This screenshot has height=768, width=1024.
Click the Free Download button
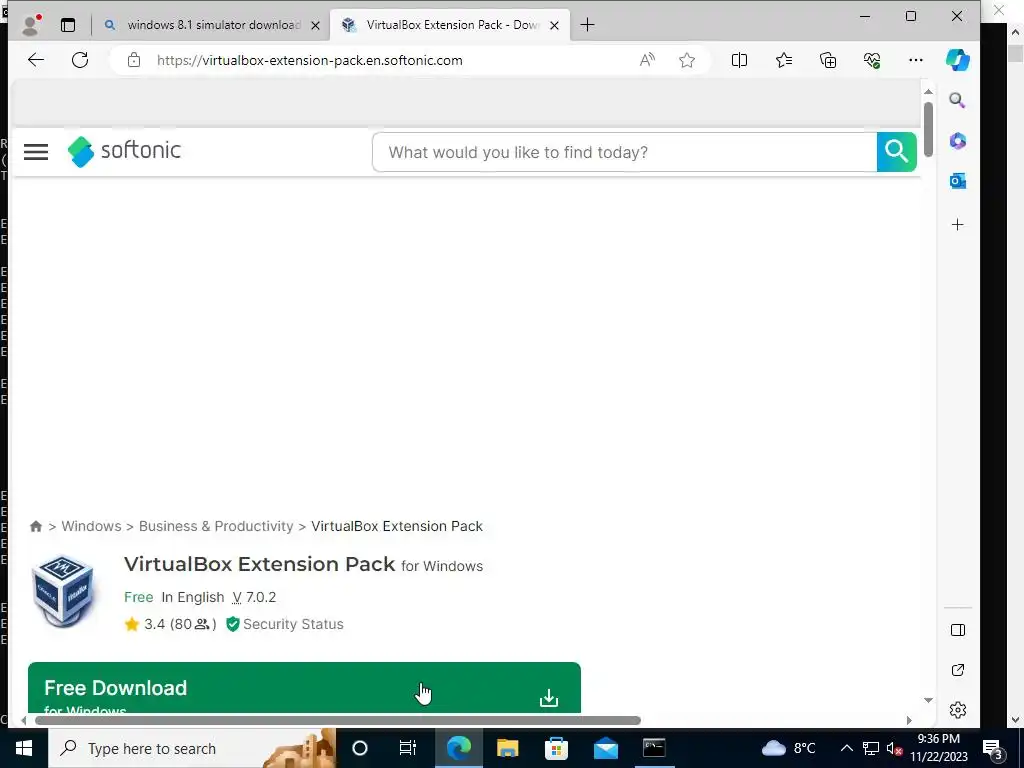[x=304, y=688]
